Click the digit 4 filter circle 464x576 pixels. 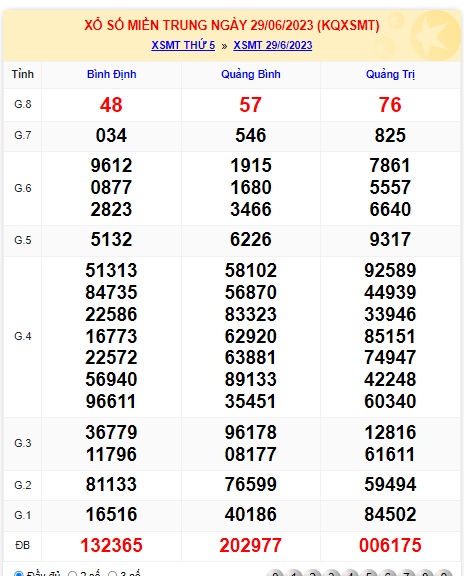point(350,573)
